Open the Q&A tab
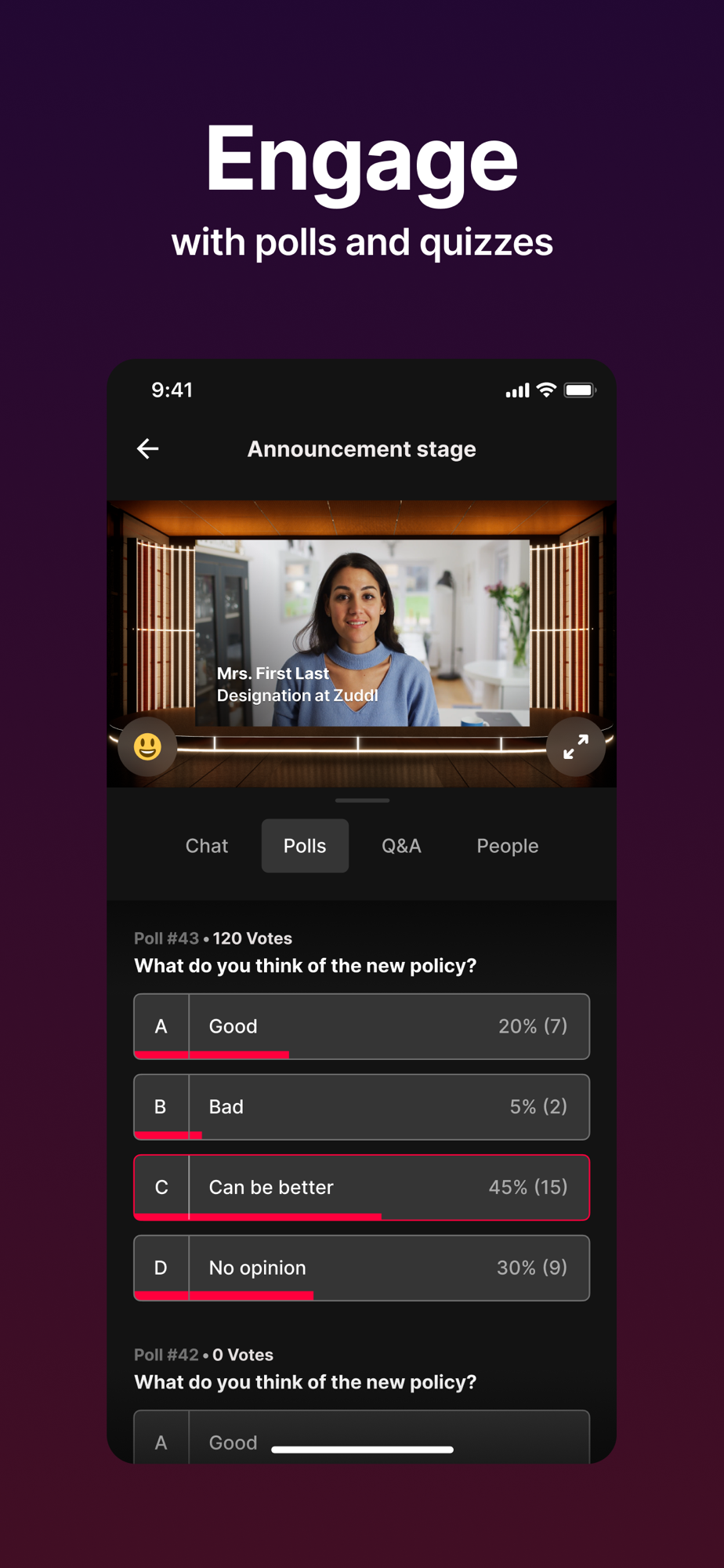The image size is (724, 1568). pyautogui.click(x=401, y=846)
